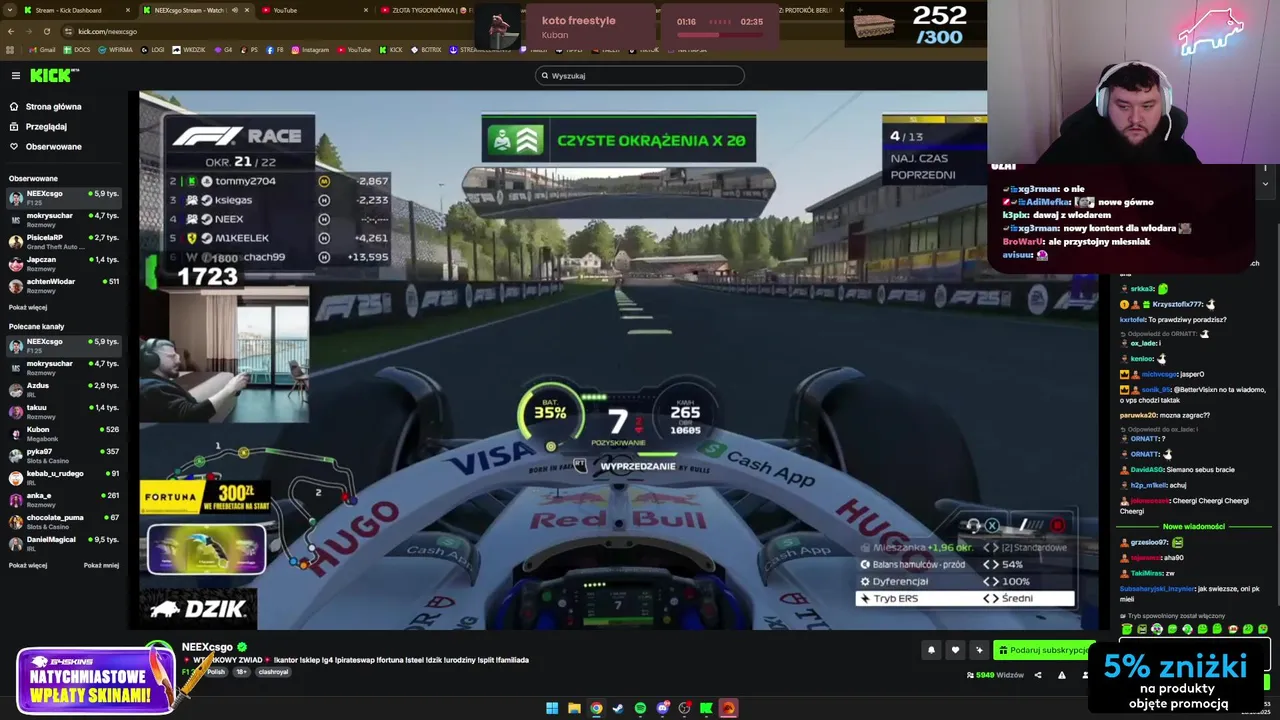
Task: Go back in browser history
Action: tap(10, 31)
